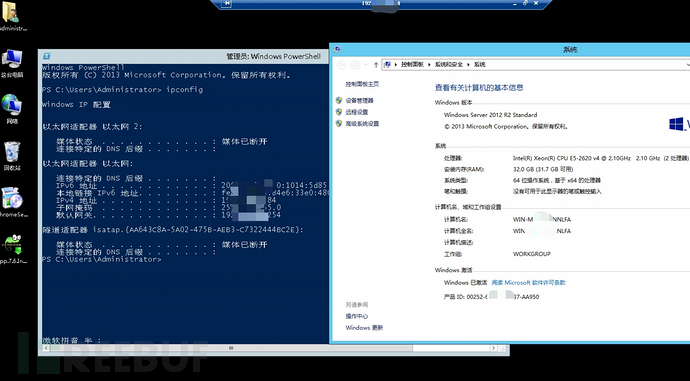Click the Back navigation arrow in System window

tap(341, 65)
